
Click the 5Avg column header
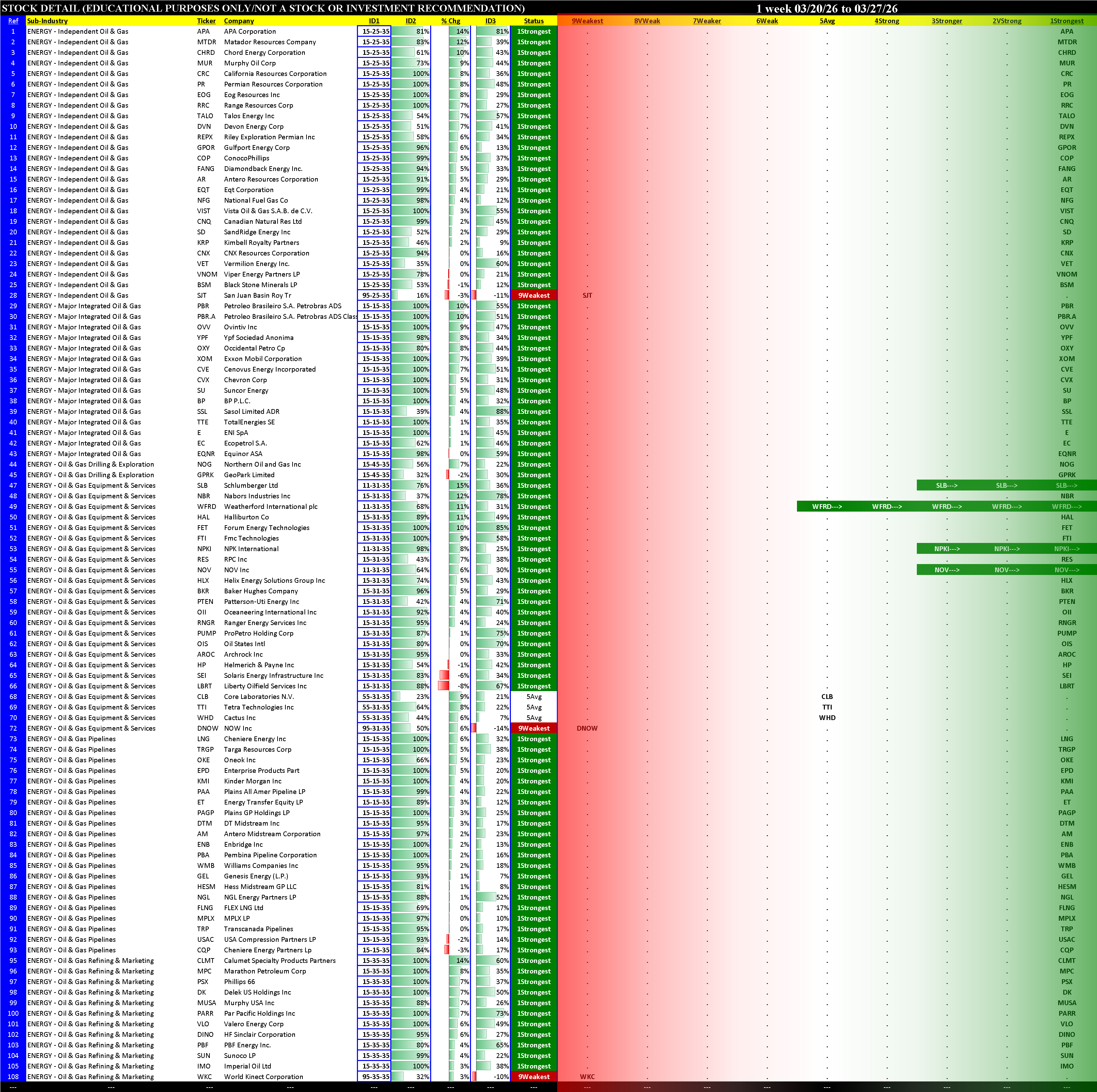(827, 21)
